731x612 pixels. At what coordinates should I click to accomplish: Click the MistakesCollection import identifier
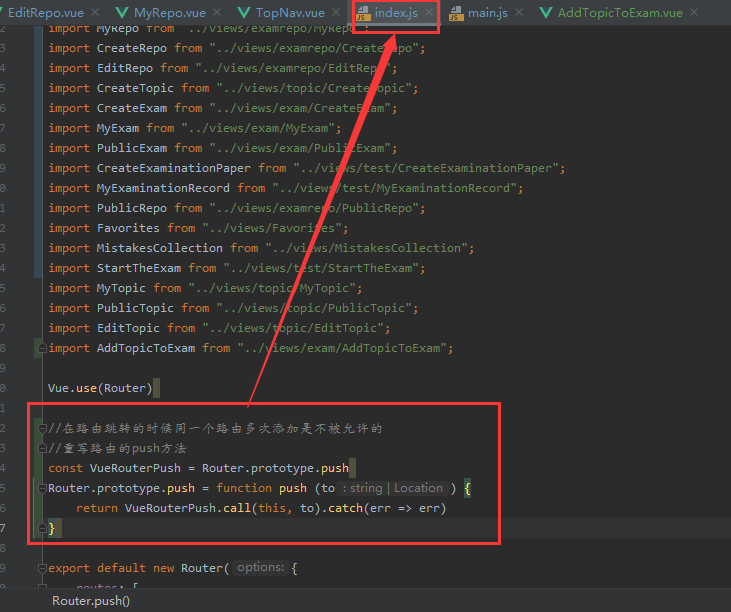(x=159, y=248)
